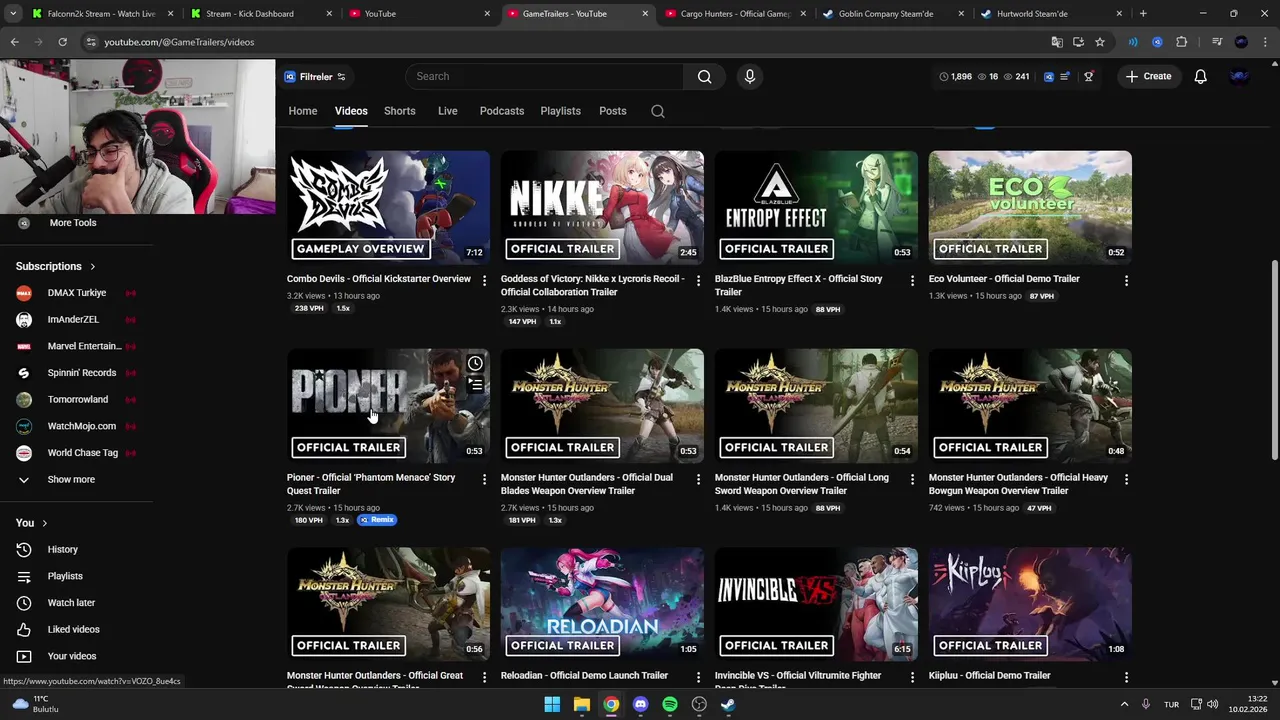Click the Spinnin' Records channel avatar
Viewport: 1280px width, 720px height.
pyautogui.click(x=24, y=373)
